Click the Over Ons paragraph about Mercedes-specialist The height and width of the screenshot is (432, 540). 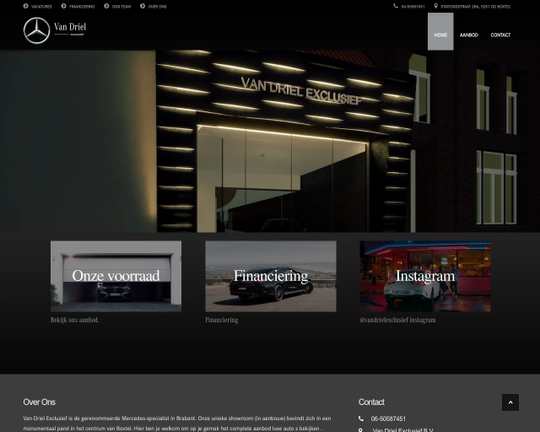coord(177,423)
